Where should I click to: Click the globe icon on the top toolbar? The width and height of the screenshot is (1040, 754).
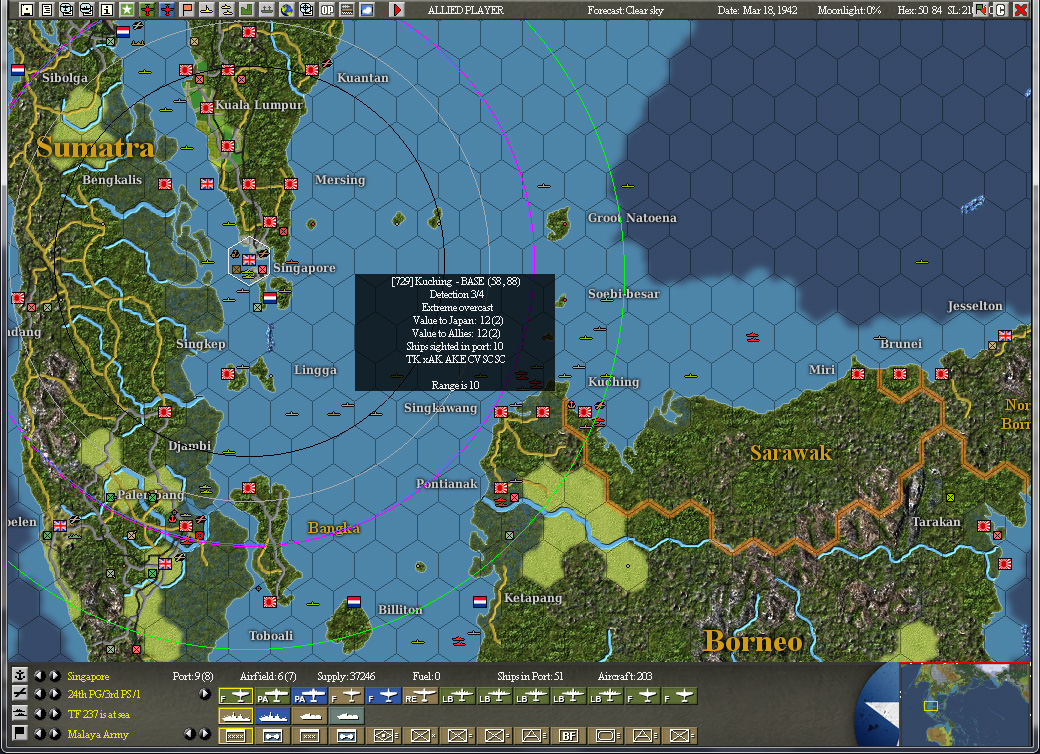point(287,9)
